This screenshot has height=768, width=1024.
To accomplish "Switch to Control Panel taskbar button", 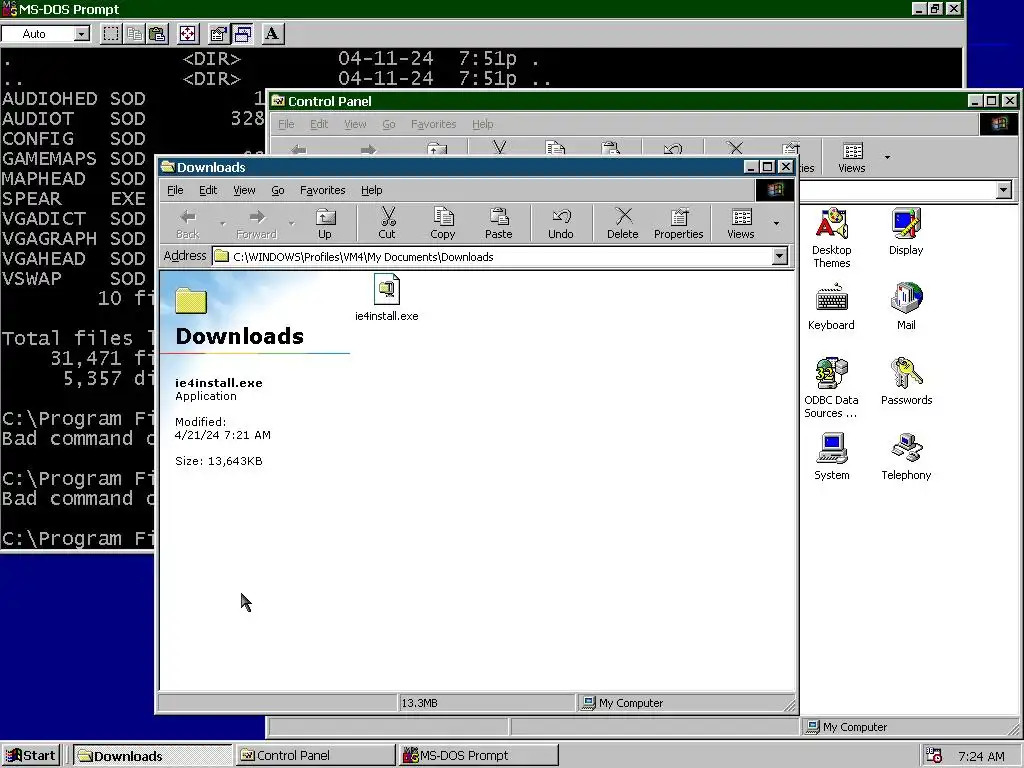I will point(315,756).
